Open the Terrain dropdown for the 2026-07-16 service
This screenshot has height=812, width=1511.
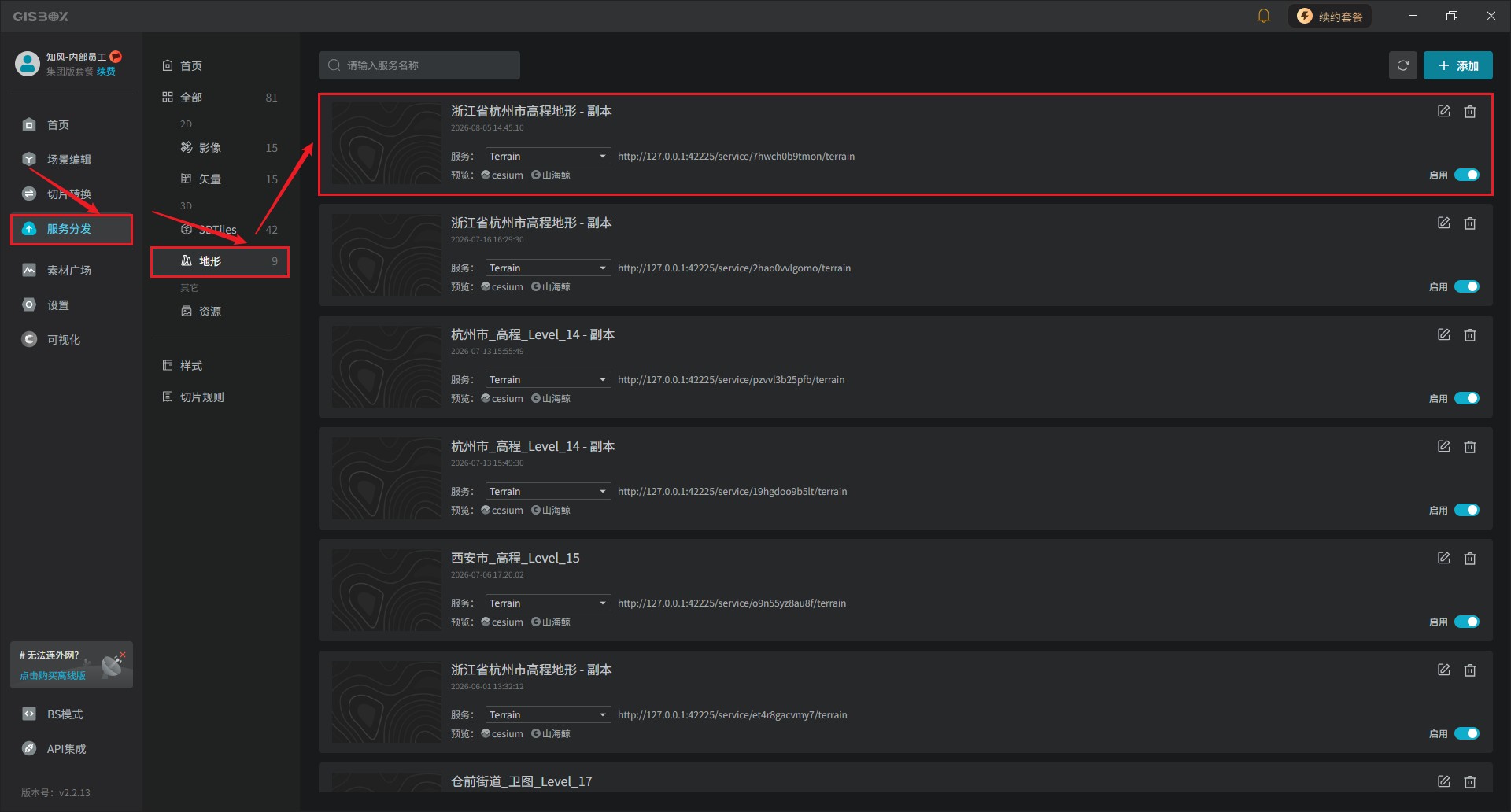548,268
